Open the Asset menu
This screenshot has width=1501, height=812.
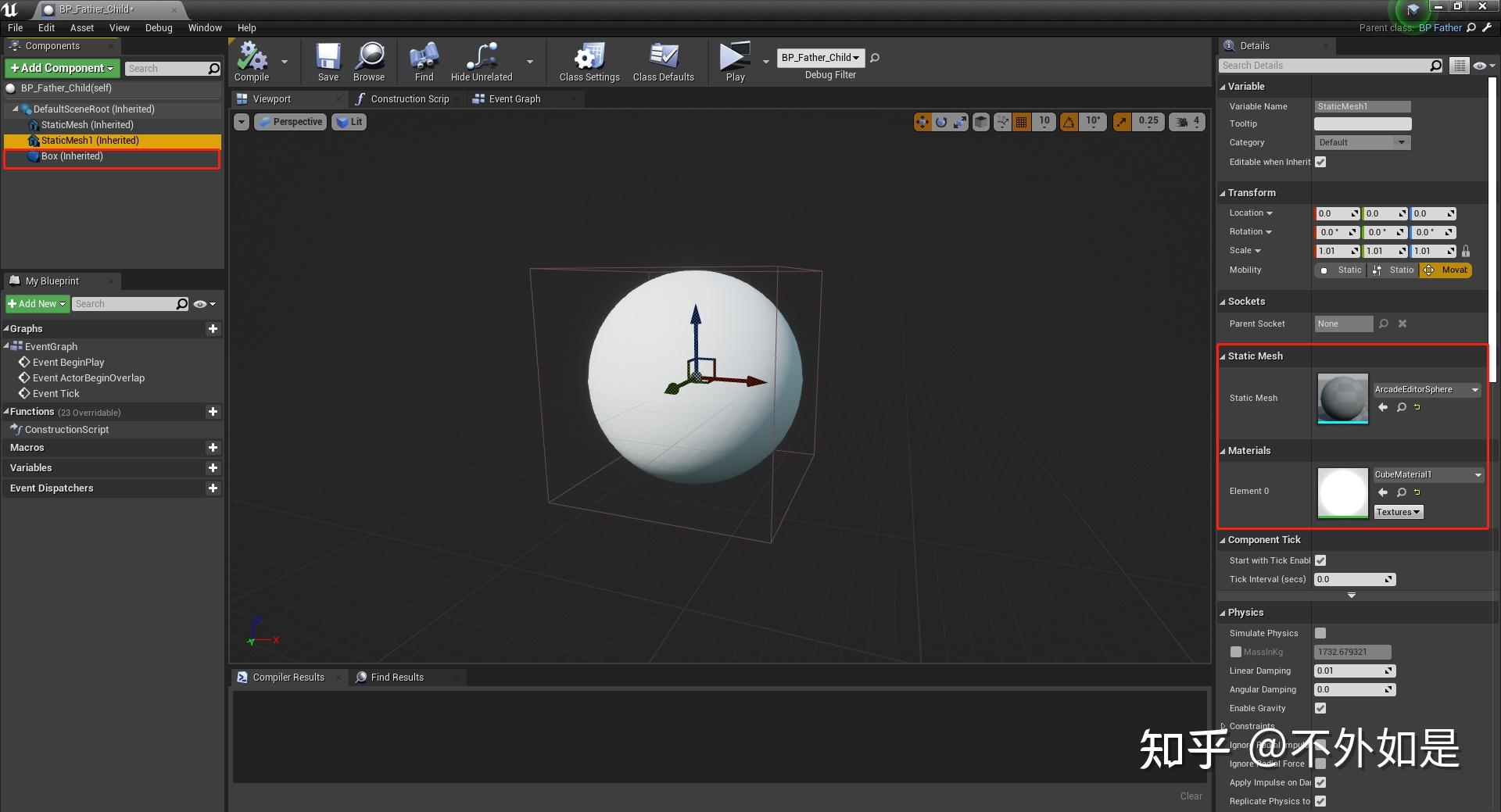[x=81, y=28]
